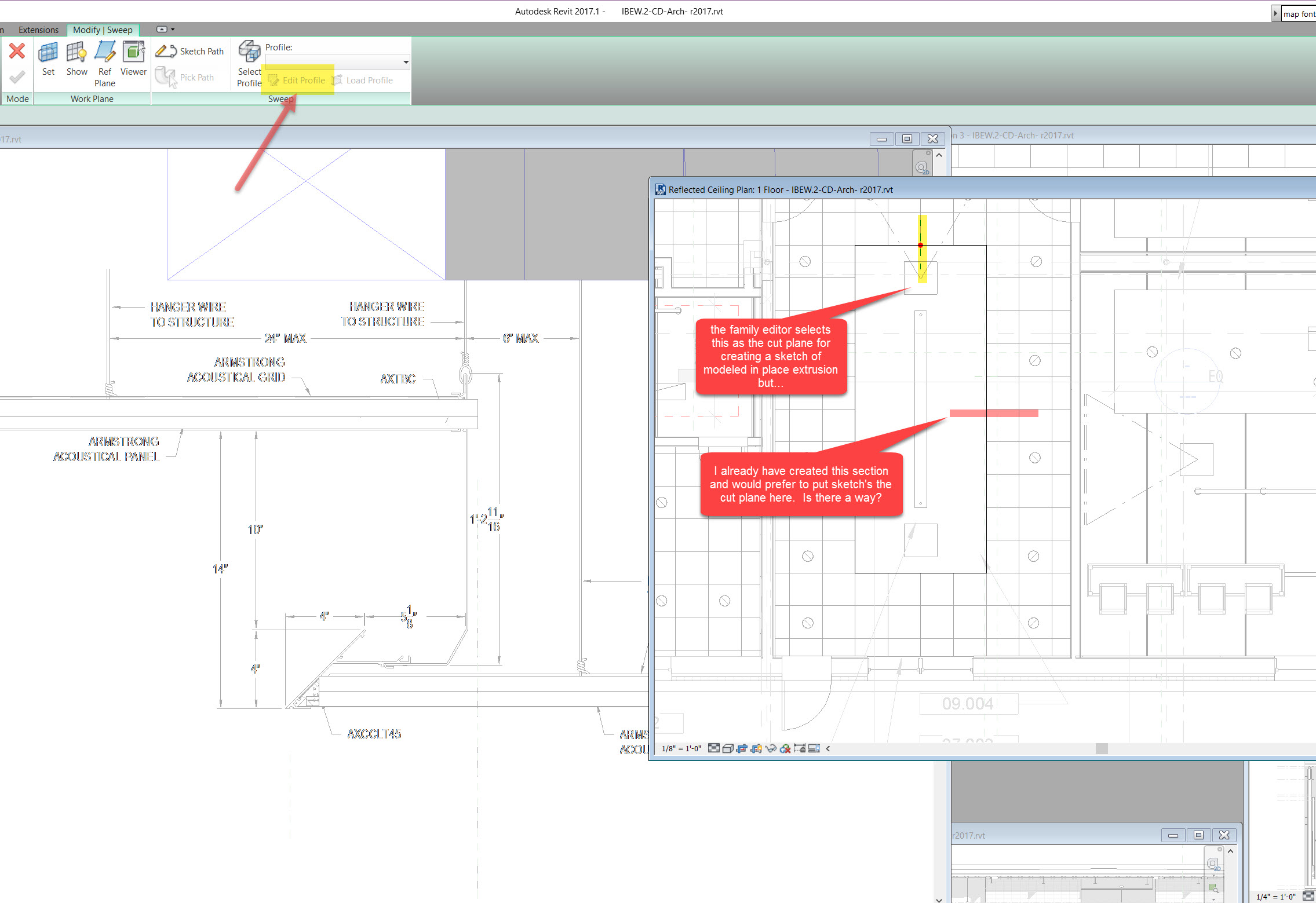Toggle Crop View on the ceiling plan

(x=742, y=748)
